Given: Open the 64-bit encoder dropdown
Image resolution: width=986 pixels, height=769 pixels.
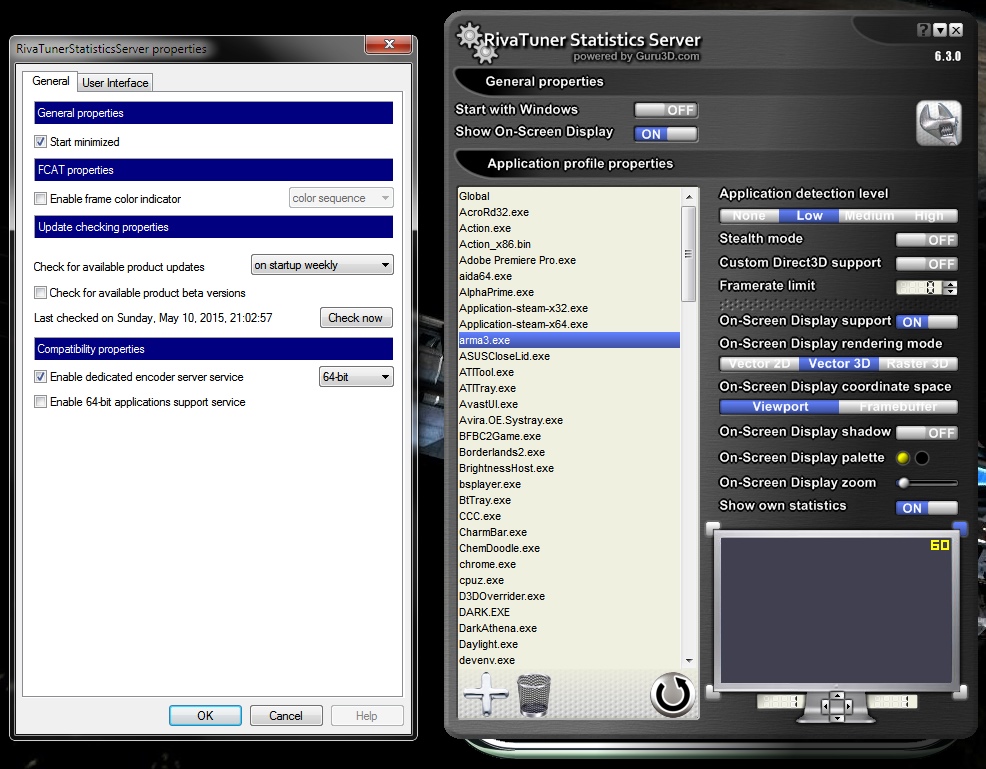Looking at the screenshot, I should 356,377.
